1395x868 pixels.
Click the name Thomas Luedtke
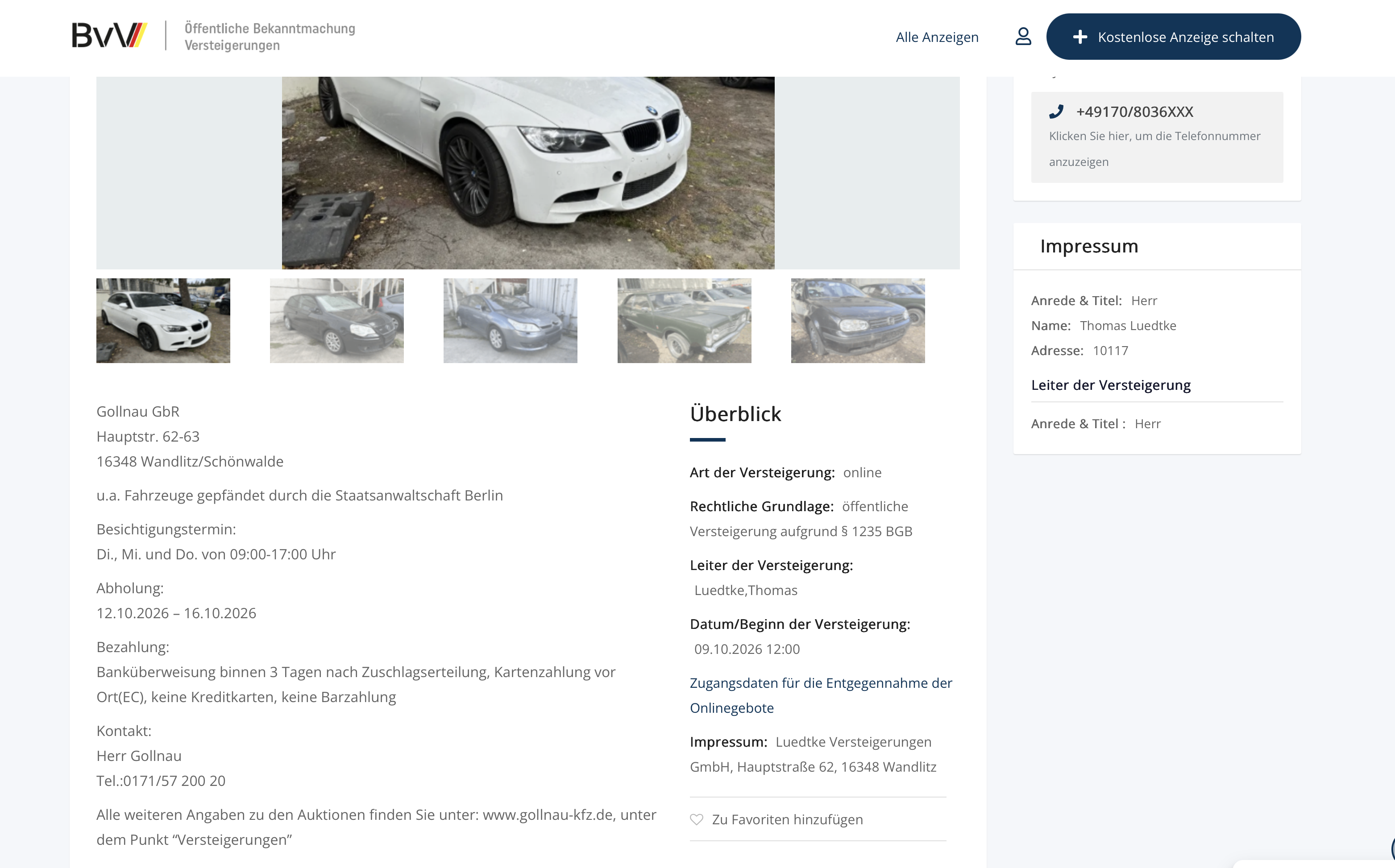tap(1127, 326)
